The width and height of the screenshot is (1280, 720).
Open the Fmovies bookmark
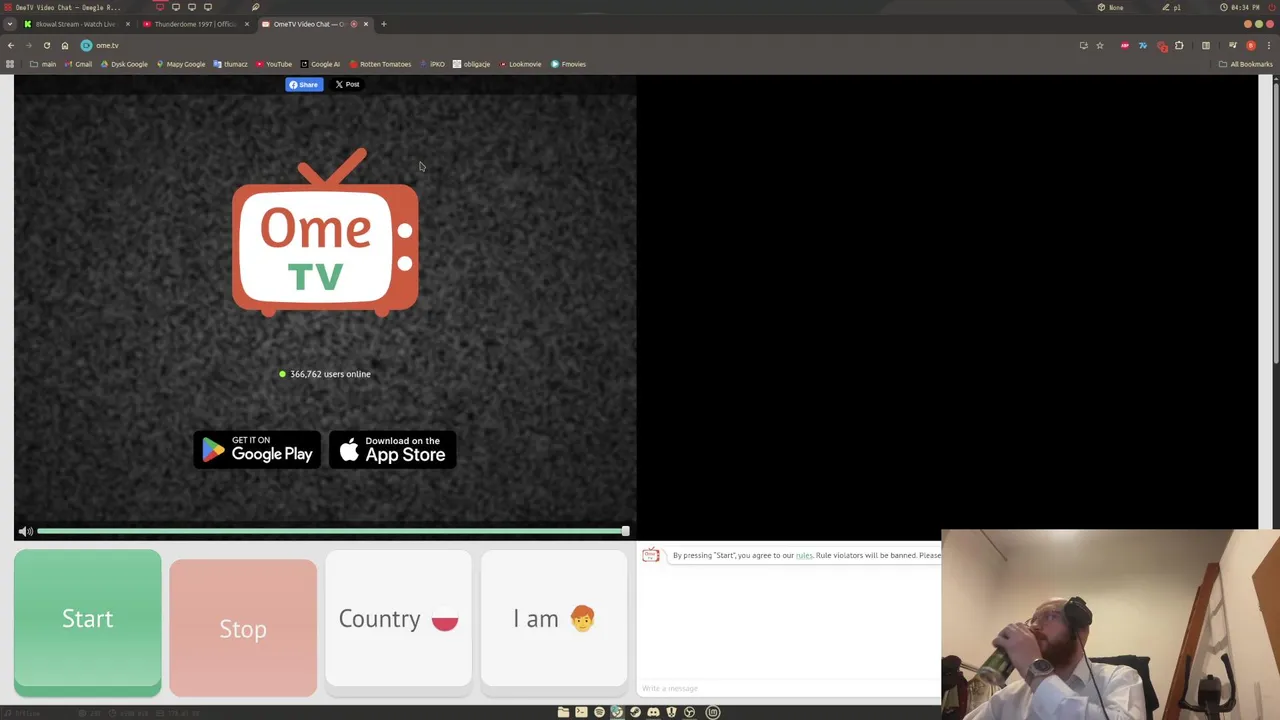click(x=568, y=64)
